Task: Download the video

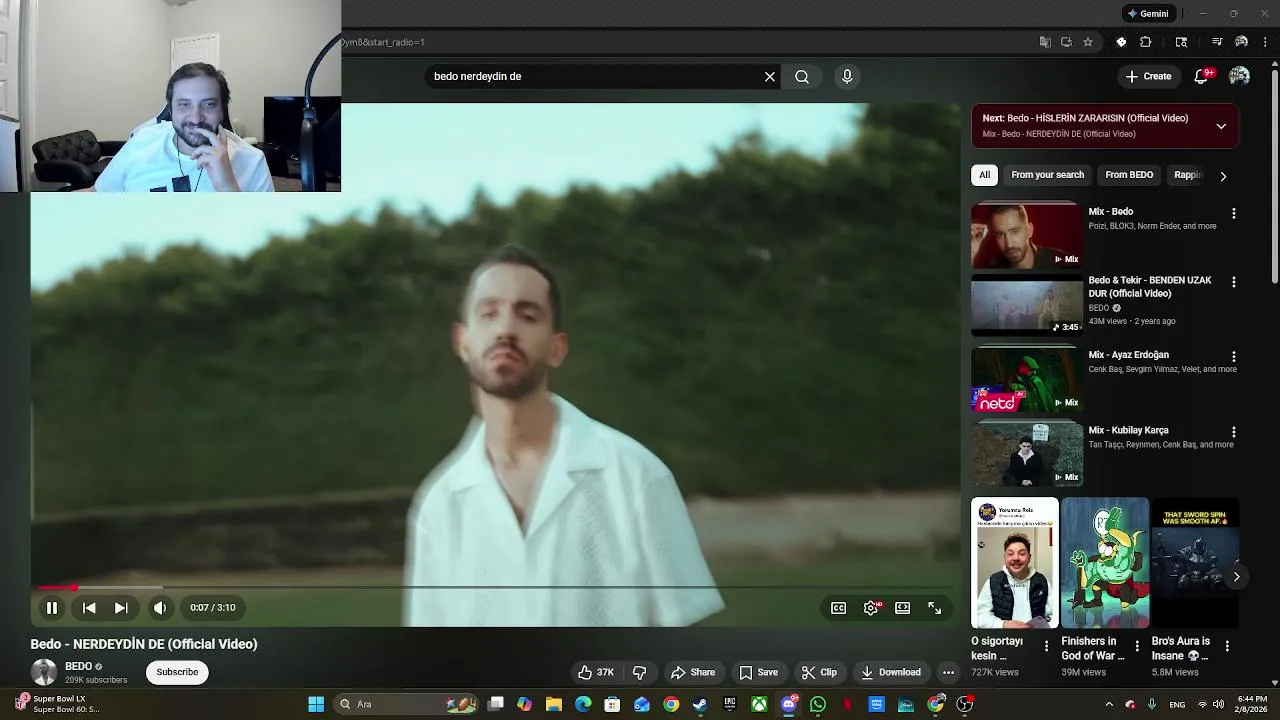Action: tap(891, 673)
